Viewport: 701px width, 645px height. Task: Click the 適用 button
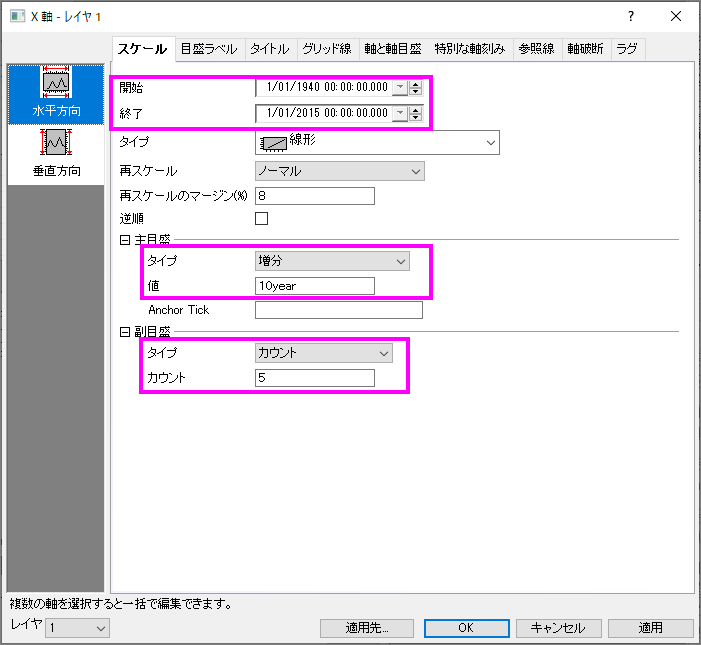(650, 628)
